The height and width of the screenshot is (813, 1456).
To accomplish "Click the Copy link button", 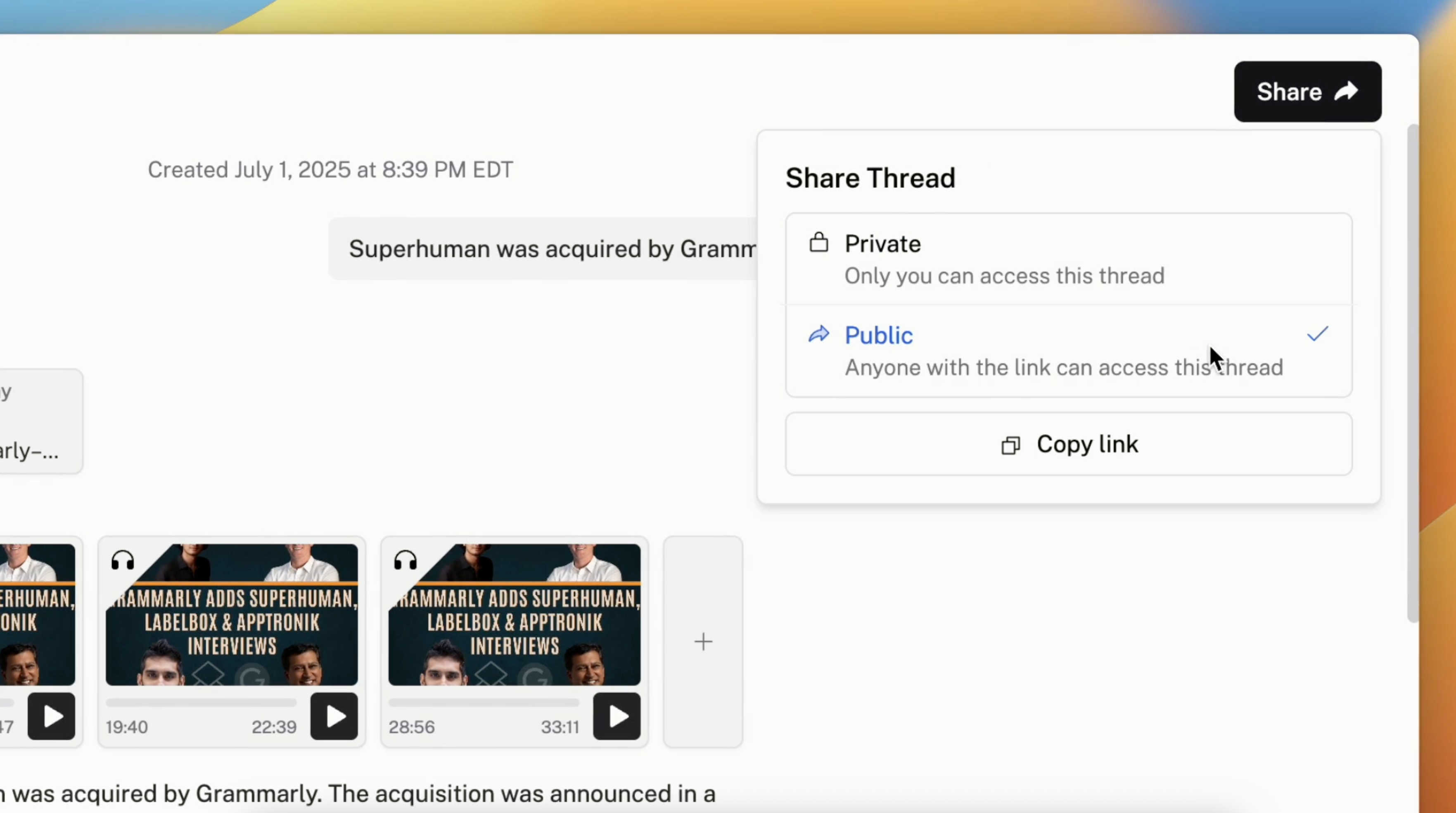I will pyautogui.click(x=1068, y=444).
